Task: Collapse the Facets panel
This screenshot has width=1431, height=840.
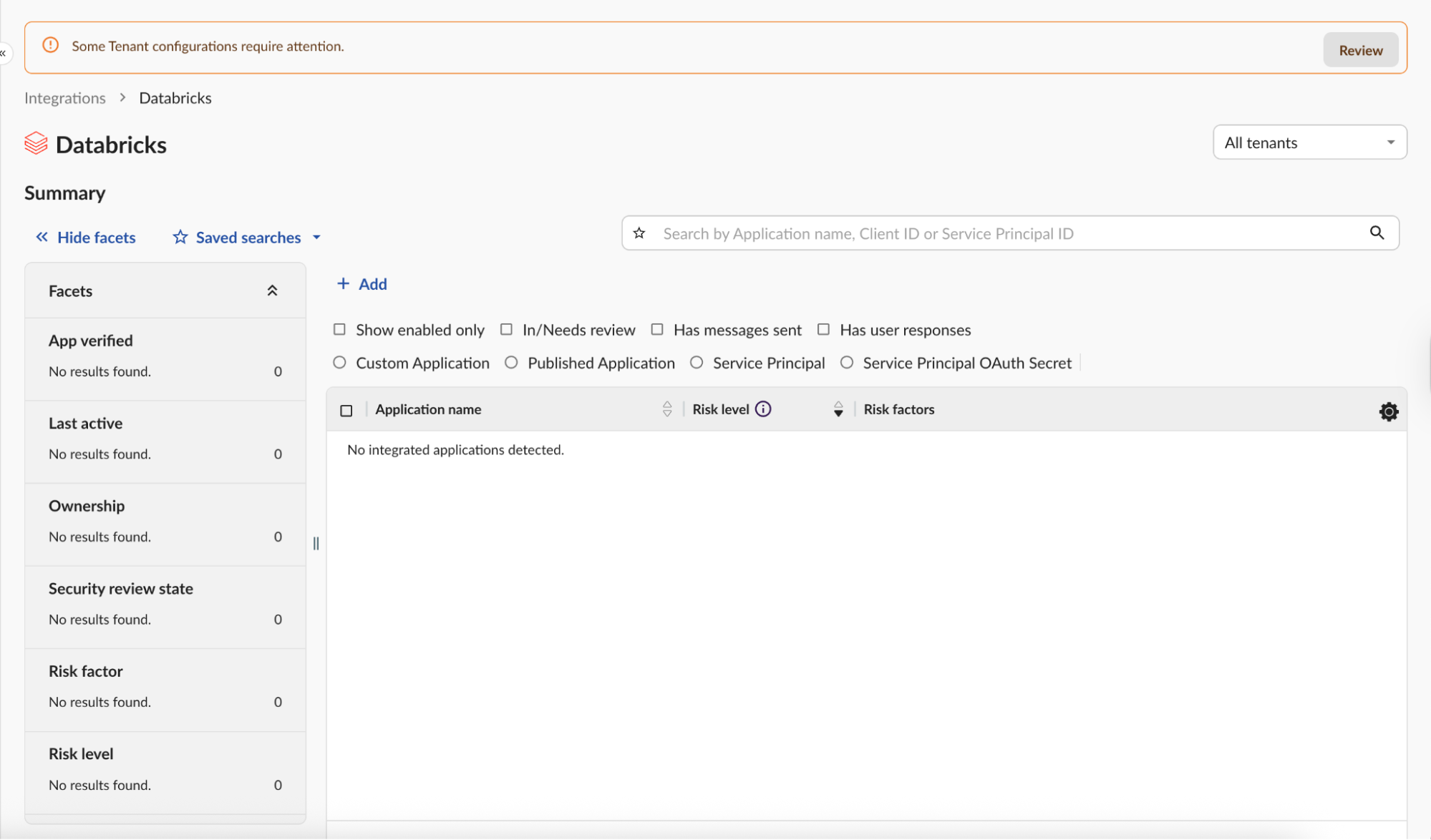Action: (x=272, y=290)
